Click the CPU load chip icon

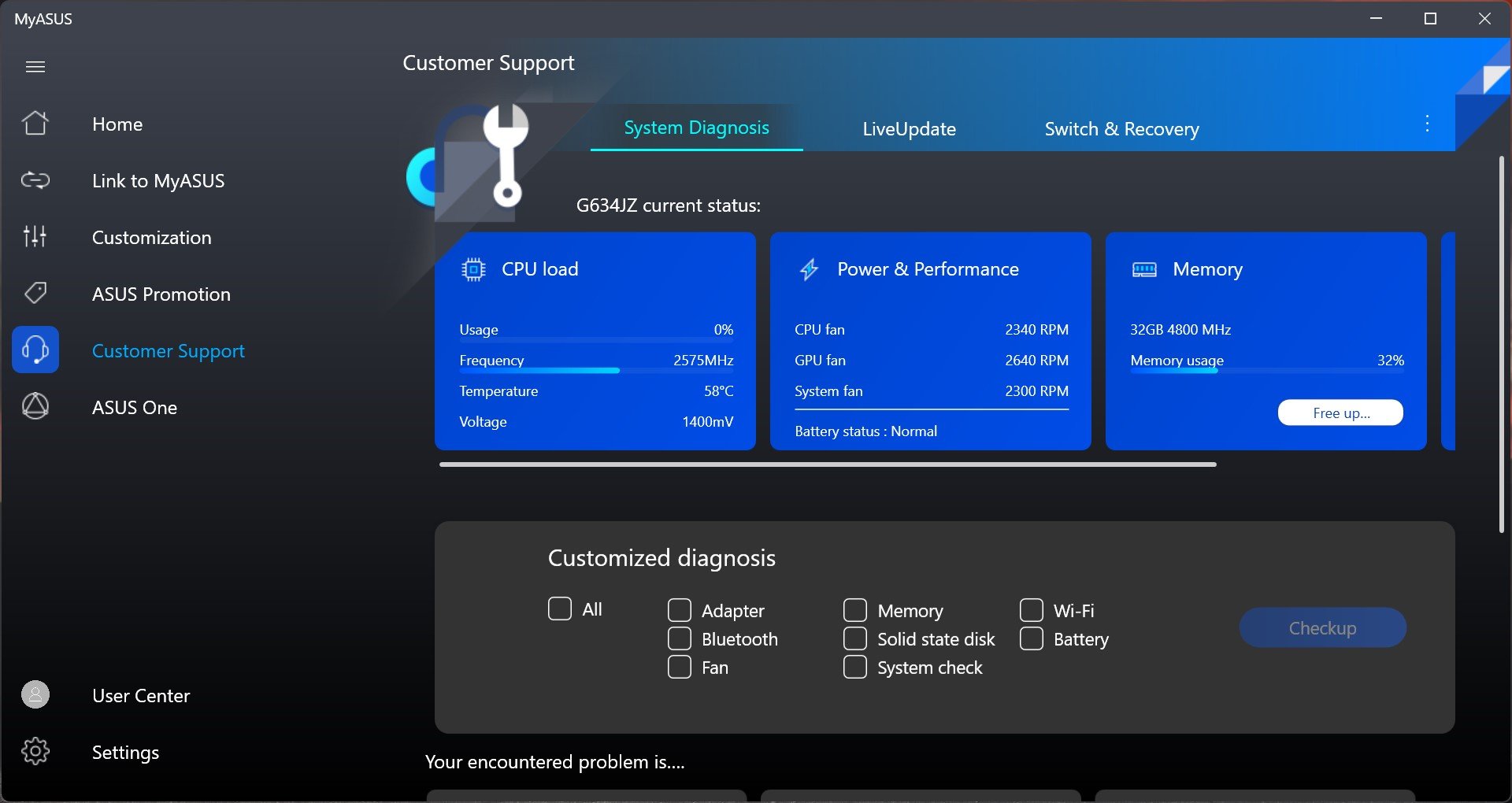tap(473, 270)
